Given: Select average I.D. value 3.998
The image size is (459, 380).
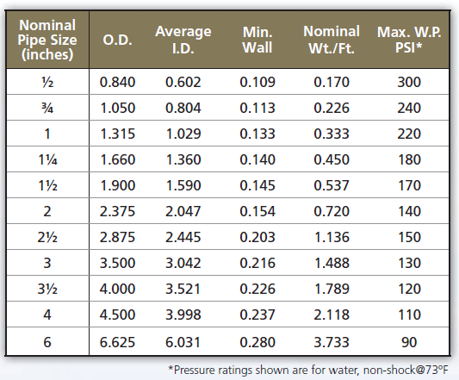Looking at the screenshot, I should coord(183,315).
